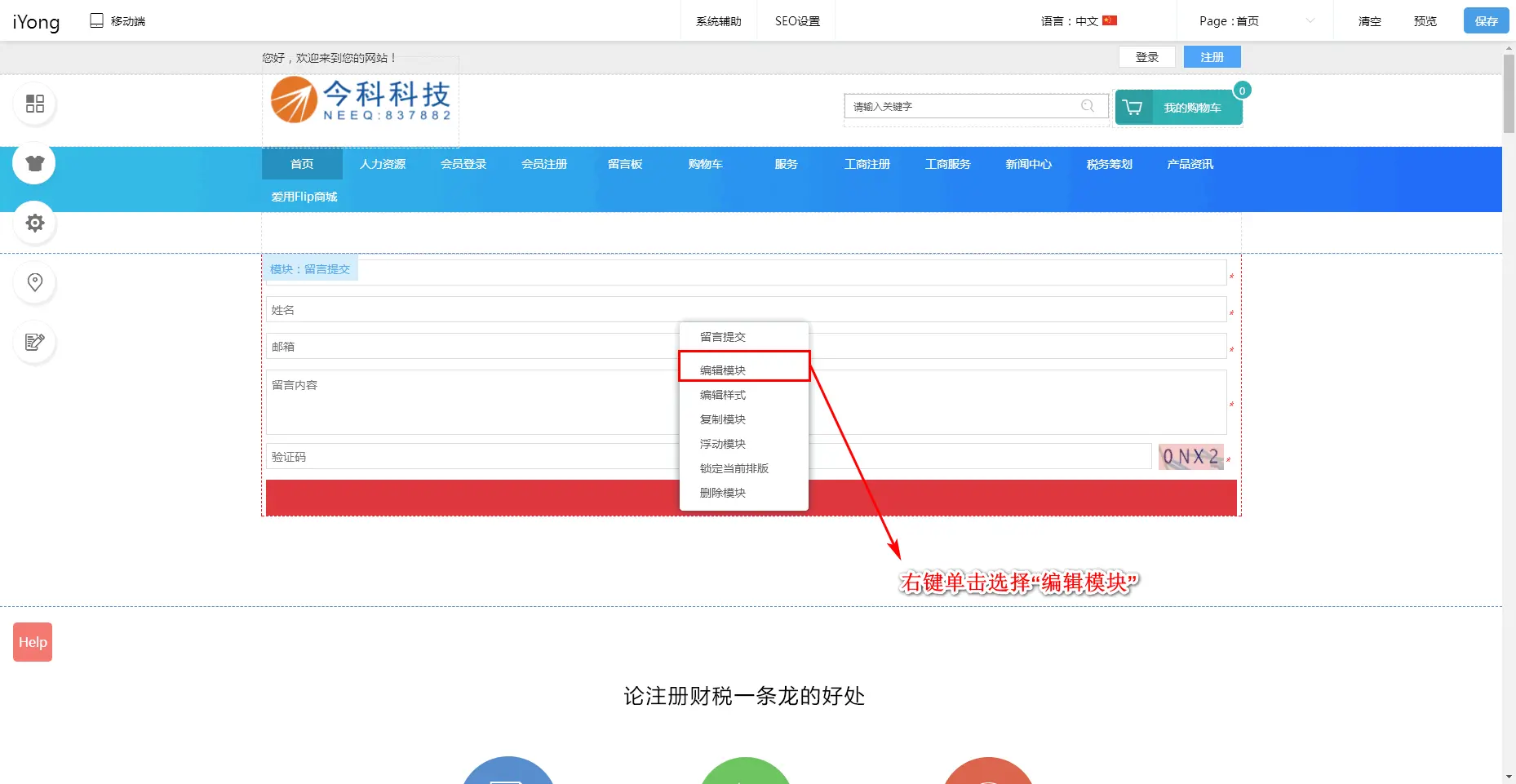
Task: Open the gear settings icon in sidebar
Action: (34, 223)
